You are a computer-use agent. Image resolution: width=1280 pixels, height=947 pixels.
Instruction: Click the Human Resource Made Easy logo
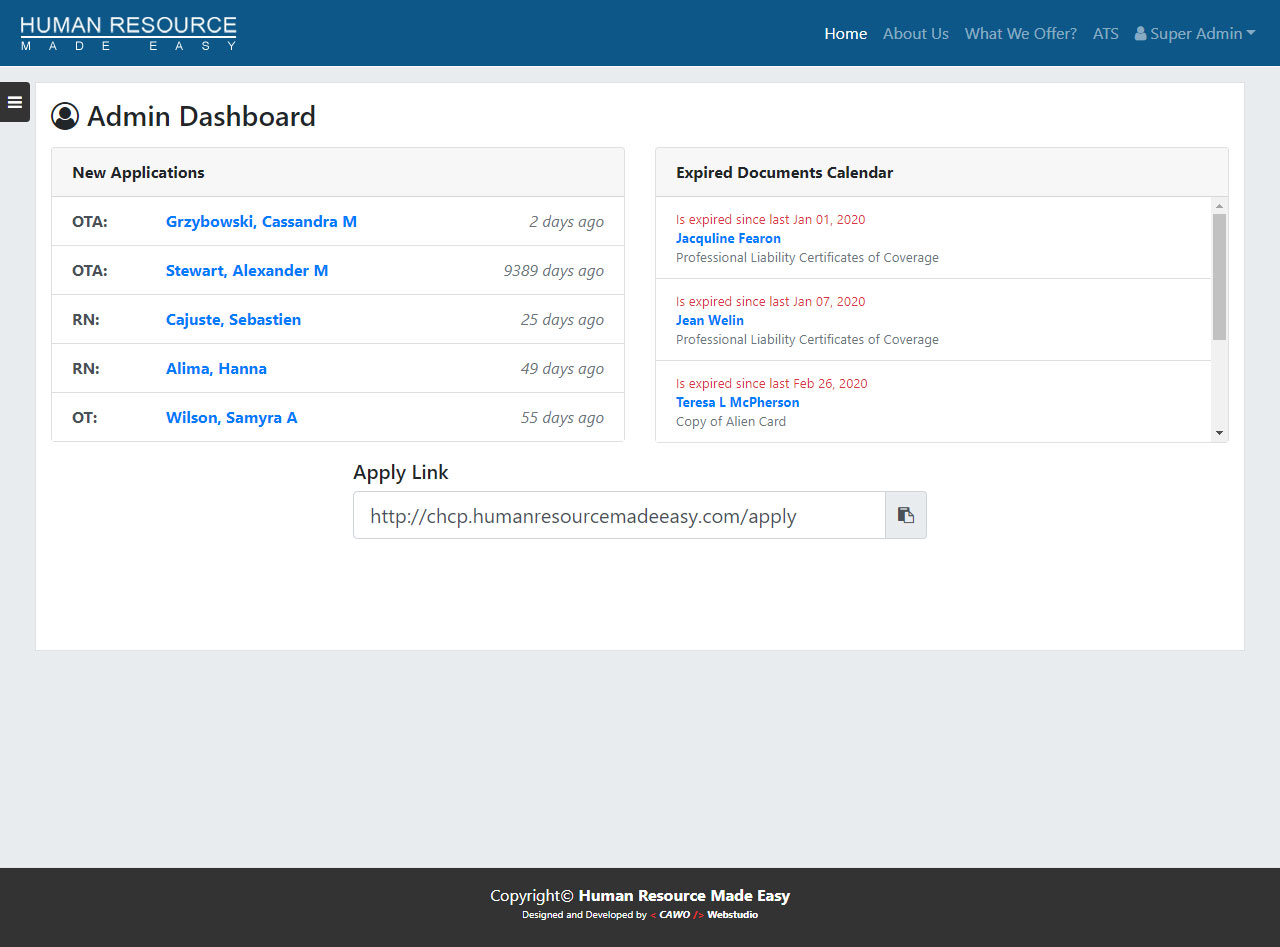[129, 33]
